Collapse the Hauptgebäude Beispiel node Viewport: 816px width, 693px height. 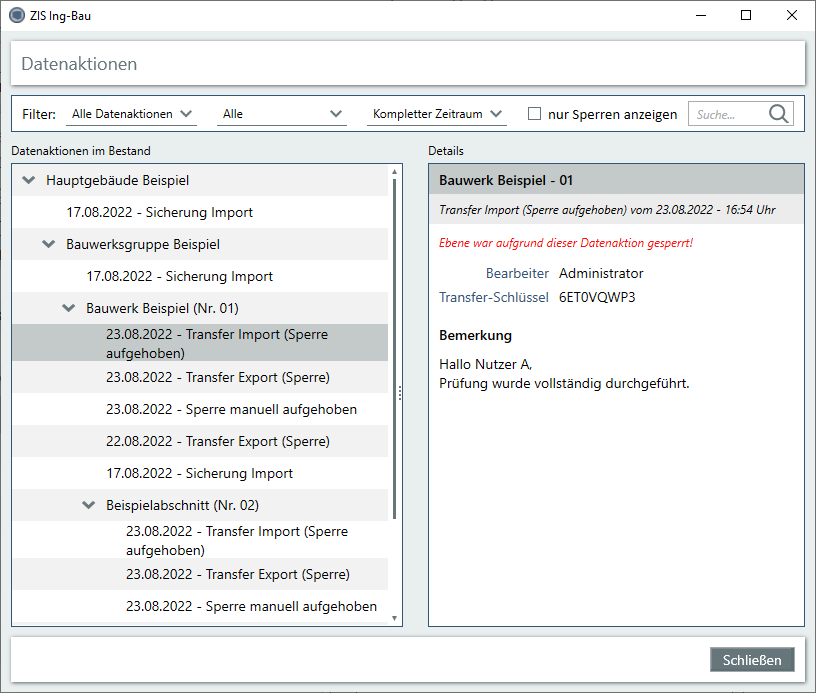[28, 181]
